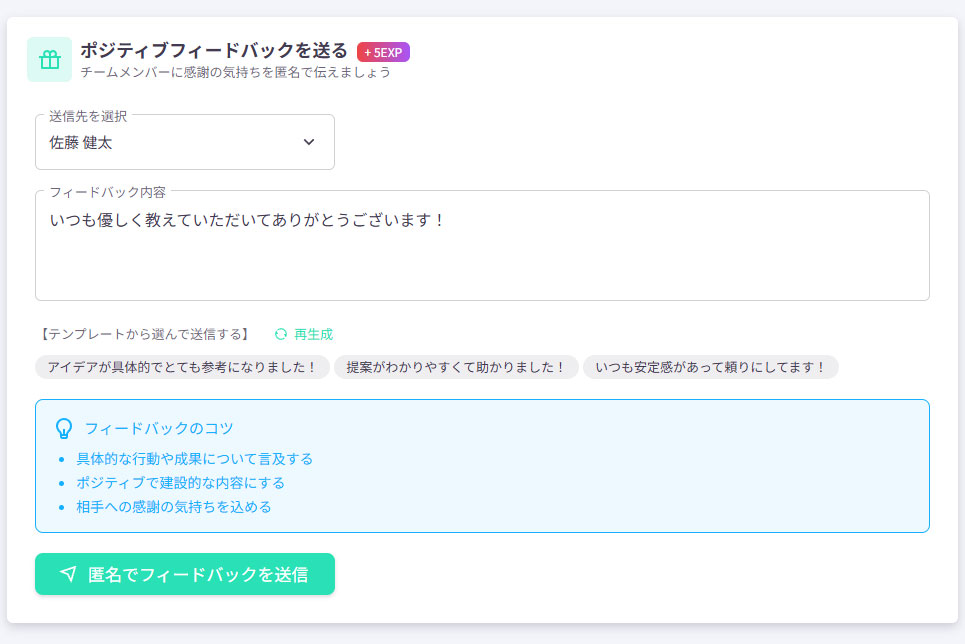Click the chevron arrow beside 佐藤 健太
This screenshot has width=965, height=644.
click(309, 142)
